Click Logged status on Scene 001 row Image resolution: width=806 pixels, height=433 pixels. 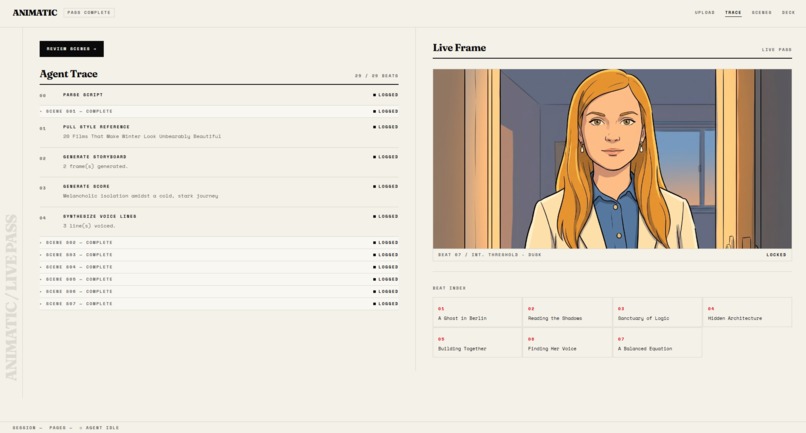386,111
